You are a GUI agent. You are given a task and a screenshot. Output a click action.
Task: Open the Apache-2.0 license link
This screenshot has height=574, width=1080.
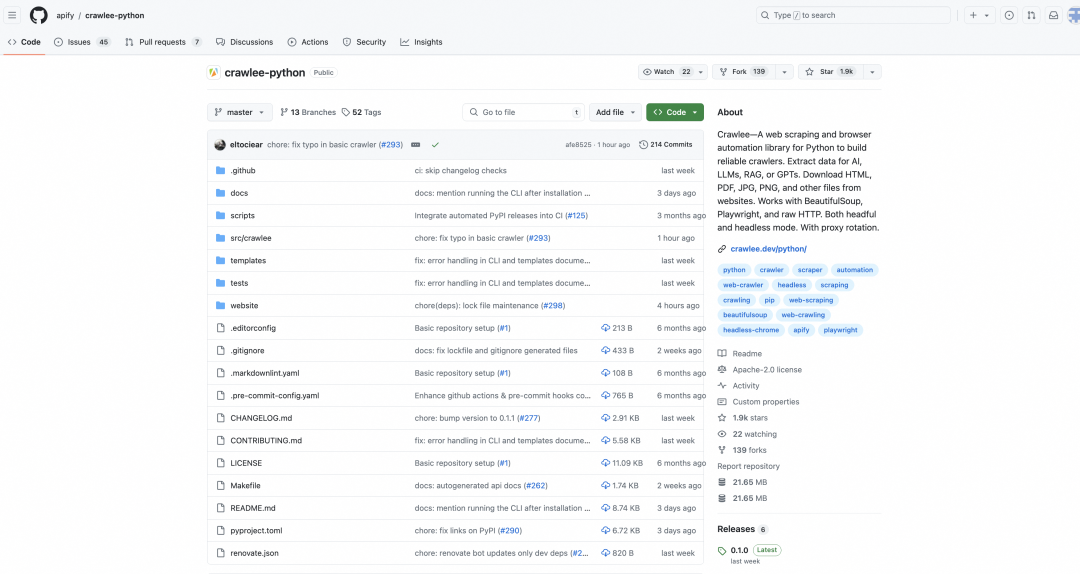[767, 370]
